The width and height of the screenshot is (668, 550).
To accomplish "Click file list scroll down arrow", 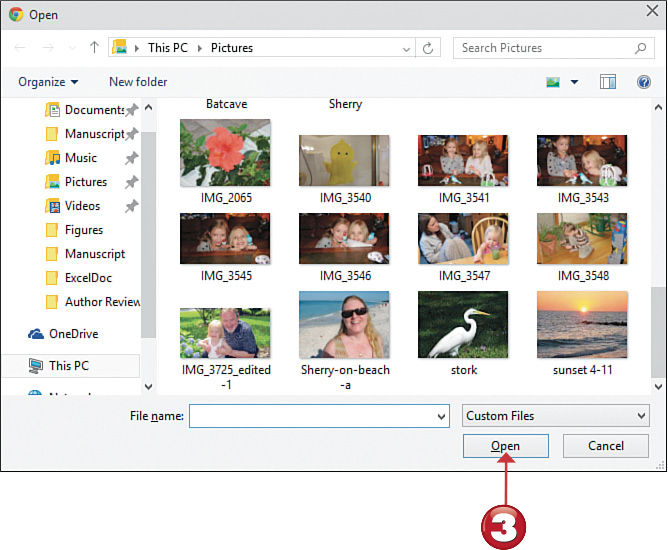I will (x=658, y=386).
